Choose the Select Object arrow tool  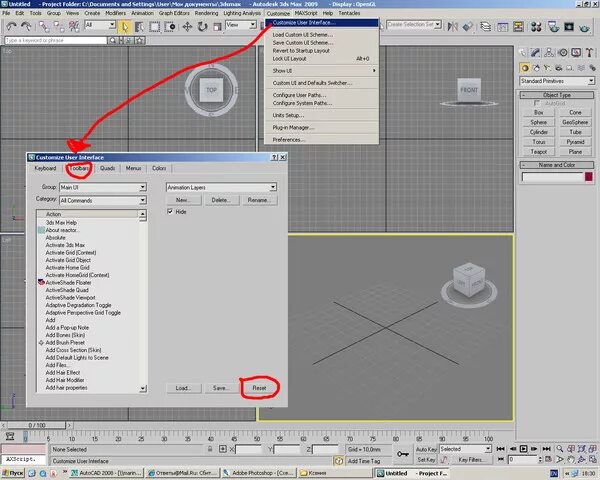[125, 26]
